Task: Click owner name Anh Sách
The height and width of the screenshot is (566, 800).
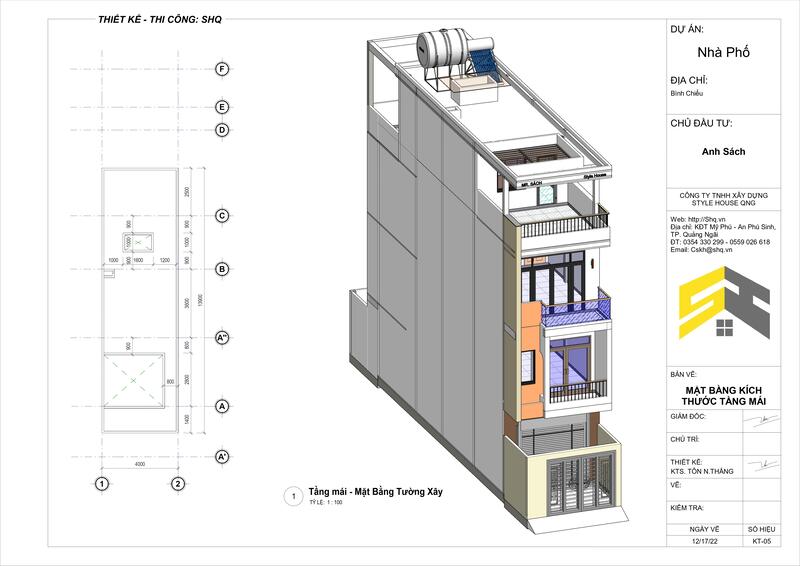Action: pyautogui.click(x=723, y=152)
